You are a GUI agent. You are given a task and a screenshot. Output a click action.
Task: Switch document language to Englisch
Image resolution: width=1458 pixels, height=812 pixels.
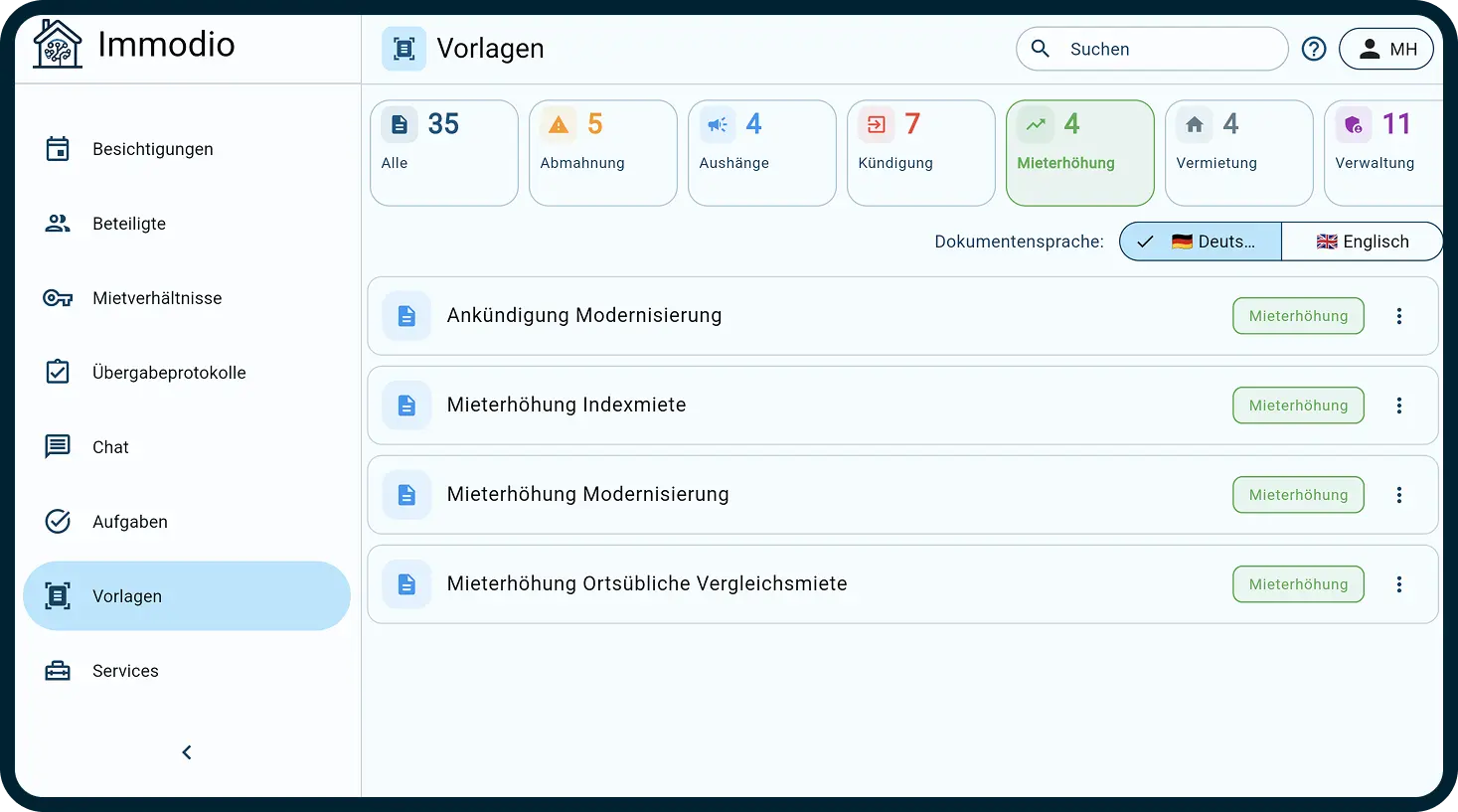(x=1362, y=242)
